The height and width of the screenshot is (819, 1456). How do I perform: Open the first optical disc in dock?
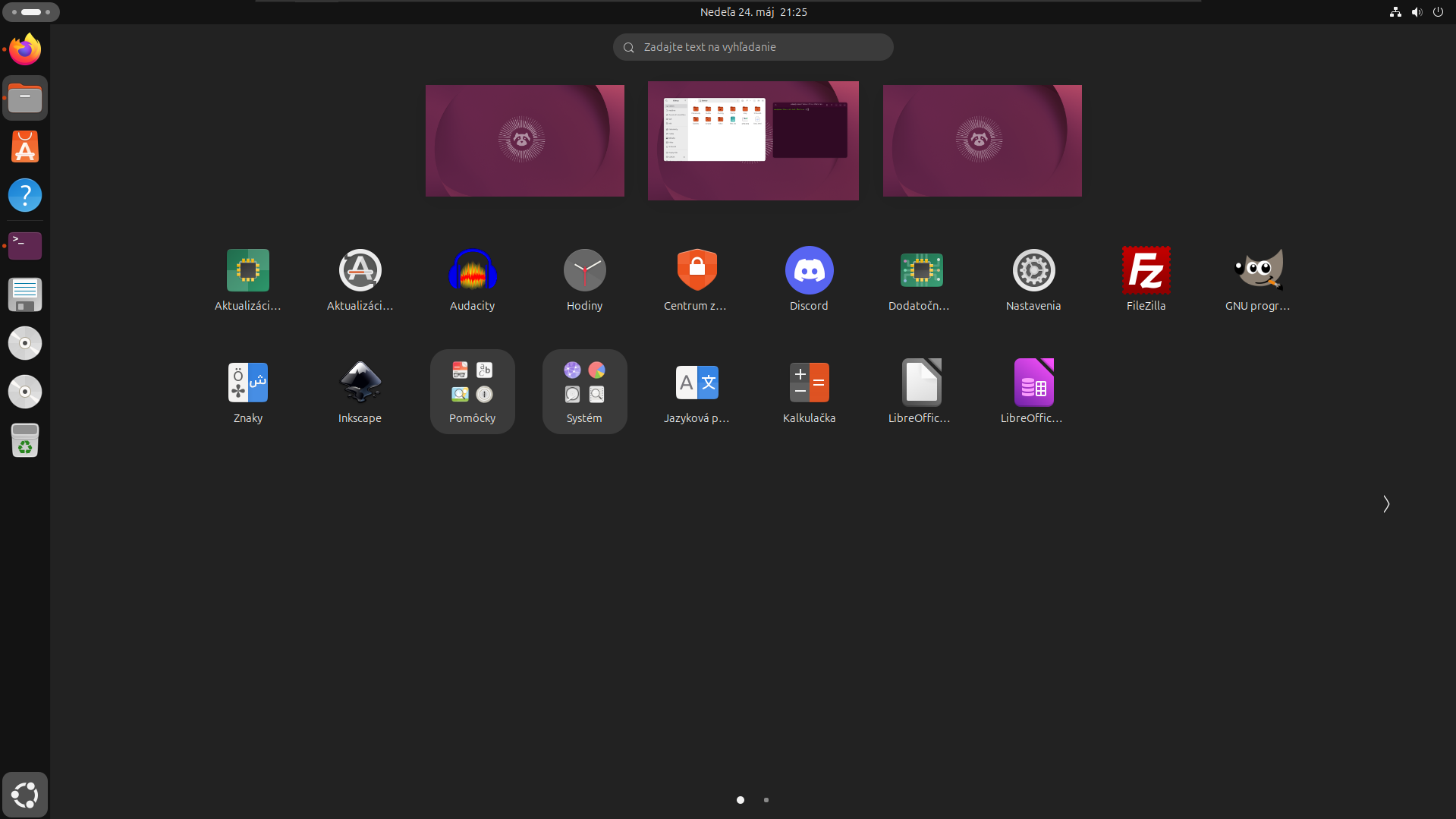[x=25, y=343]
